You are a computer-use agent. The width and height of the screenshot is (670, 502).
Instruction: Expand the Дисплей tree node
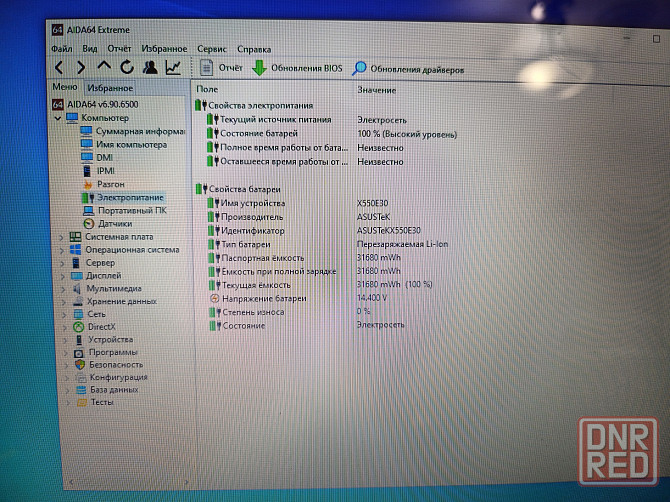(x=62, y=276)
